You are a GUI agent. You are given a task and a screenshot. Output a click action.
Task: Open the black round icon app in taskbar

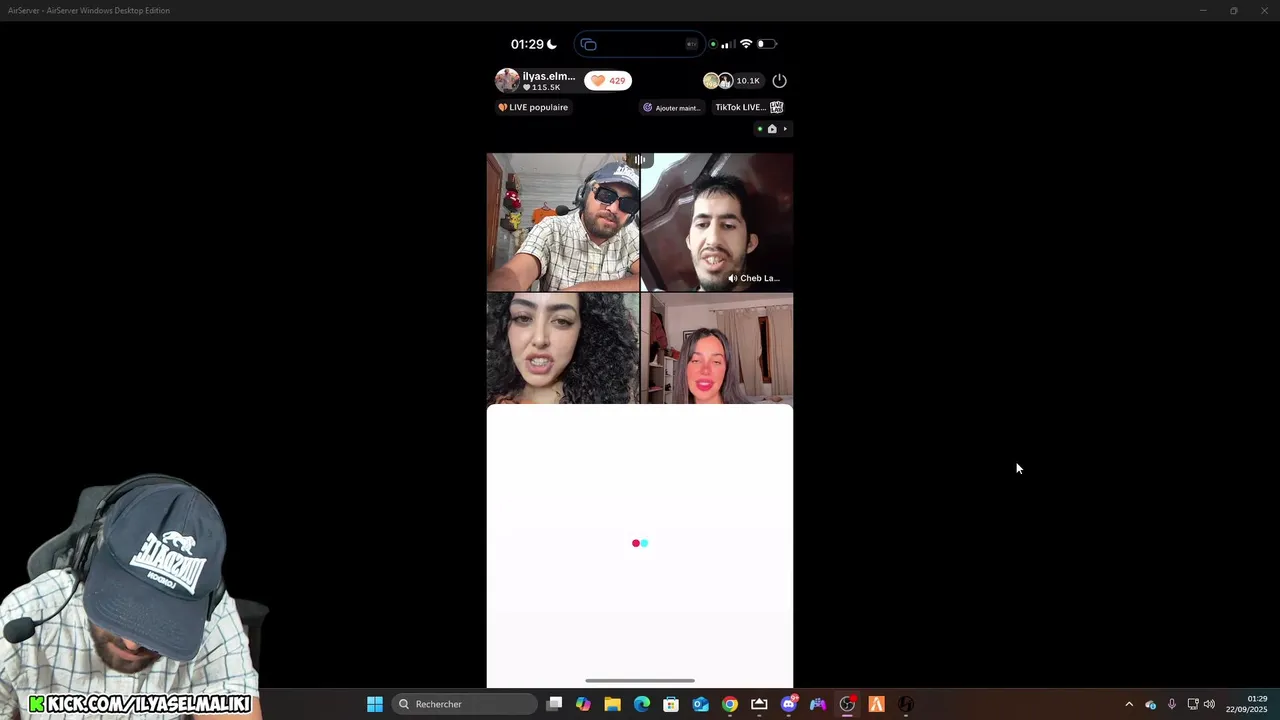pyautogui.click(x=906, y=704)
